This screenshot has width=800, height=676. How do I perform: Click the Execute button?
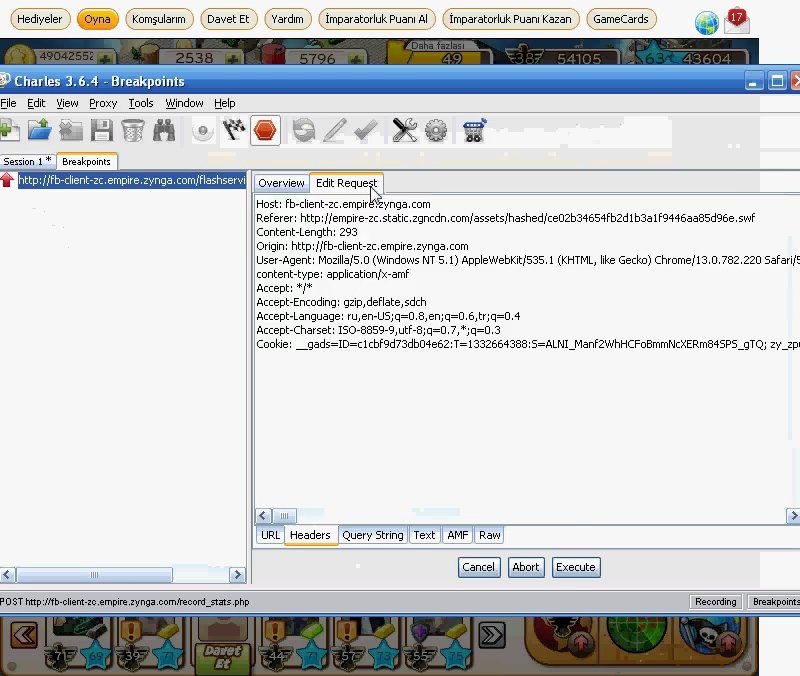coord(576,567)
